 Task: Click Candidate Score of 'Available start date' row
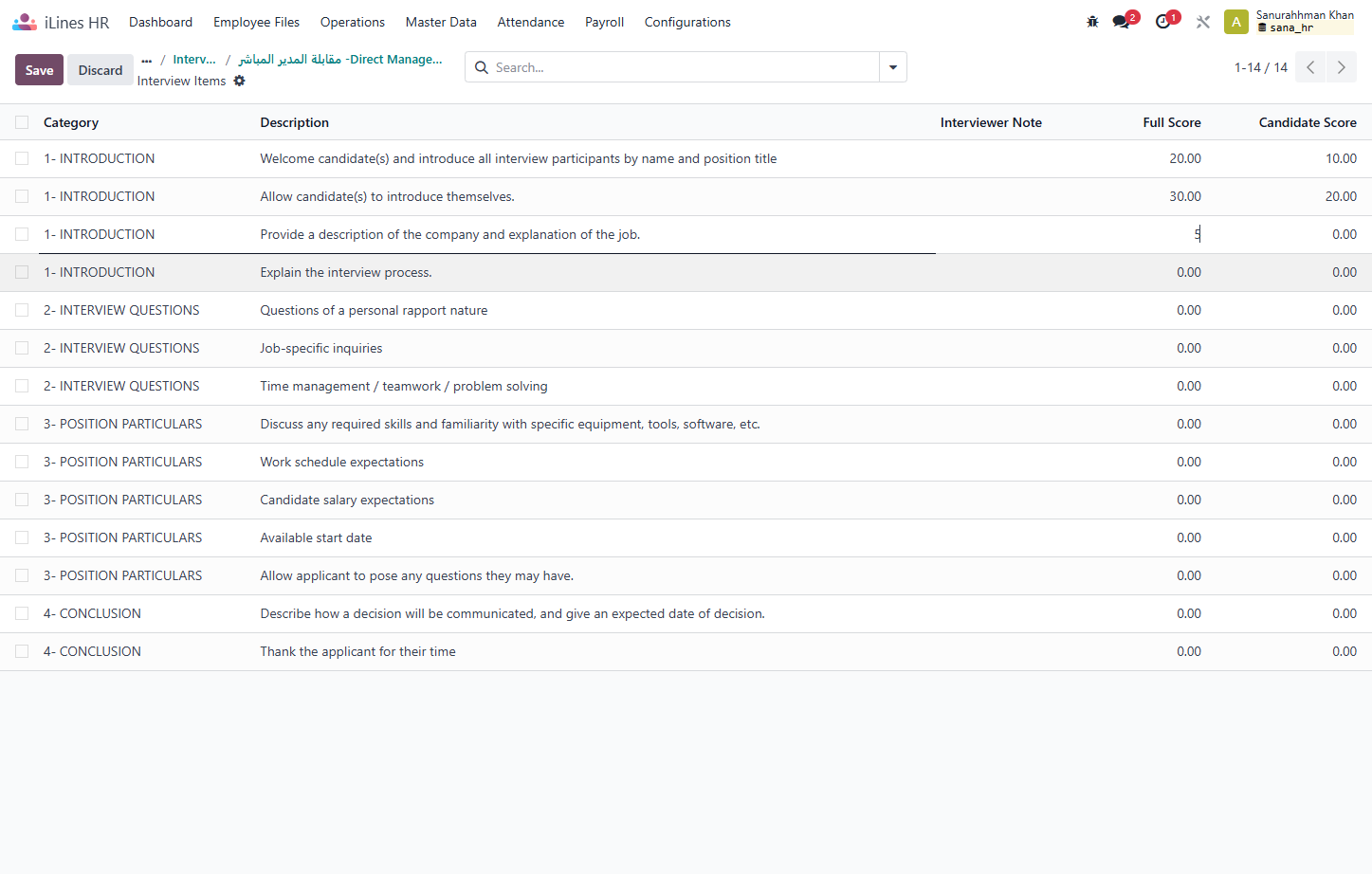(x=1345, y=537)
